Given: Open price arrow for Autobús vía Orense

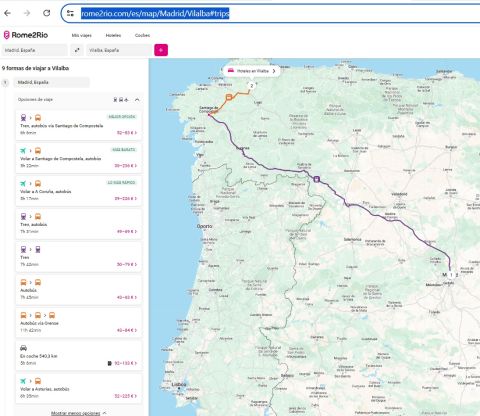Looking at the screenshot, I should [136, 330].
